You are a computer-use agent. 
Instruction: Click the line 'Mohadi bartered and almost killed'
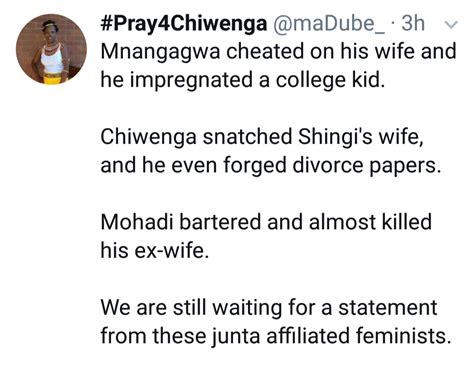coord(266,222)
